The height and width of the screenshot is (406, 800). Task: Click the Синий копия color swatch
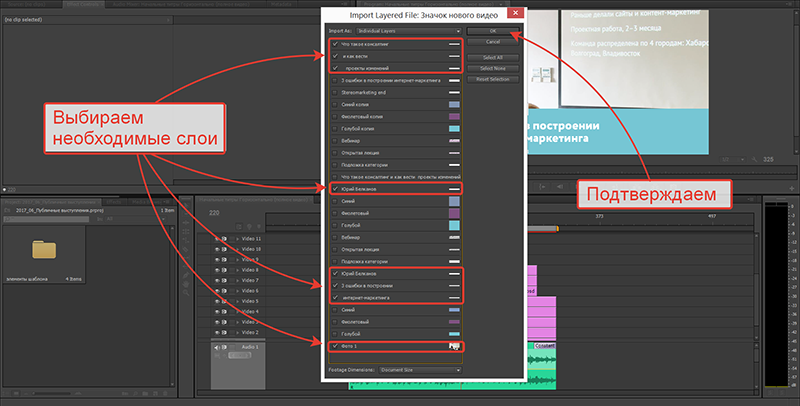(454, 104)
